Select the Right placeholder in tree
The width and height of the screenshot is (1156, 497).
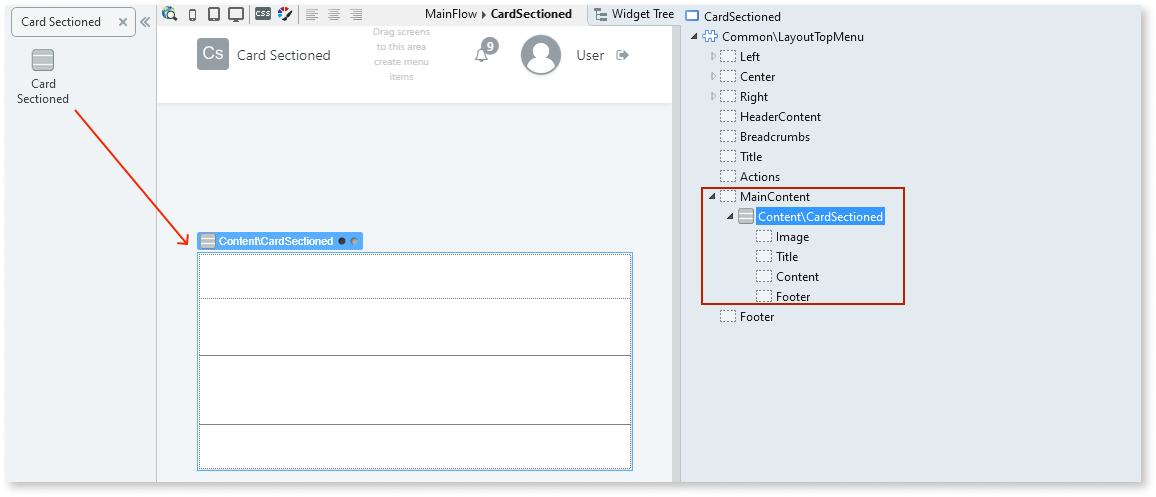click(753, 97)
